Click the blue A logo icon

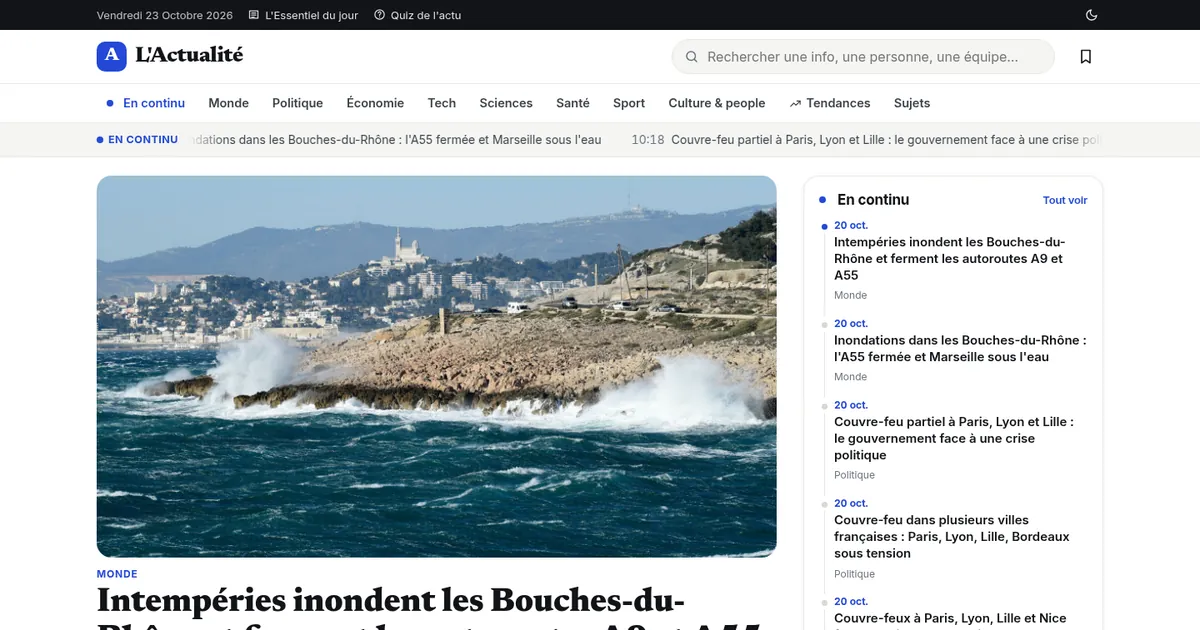pyautogui.click(x=111, y=56)
